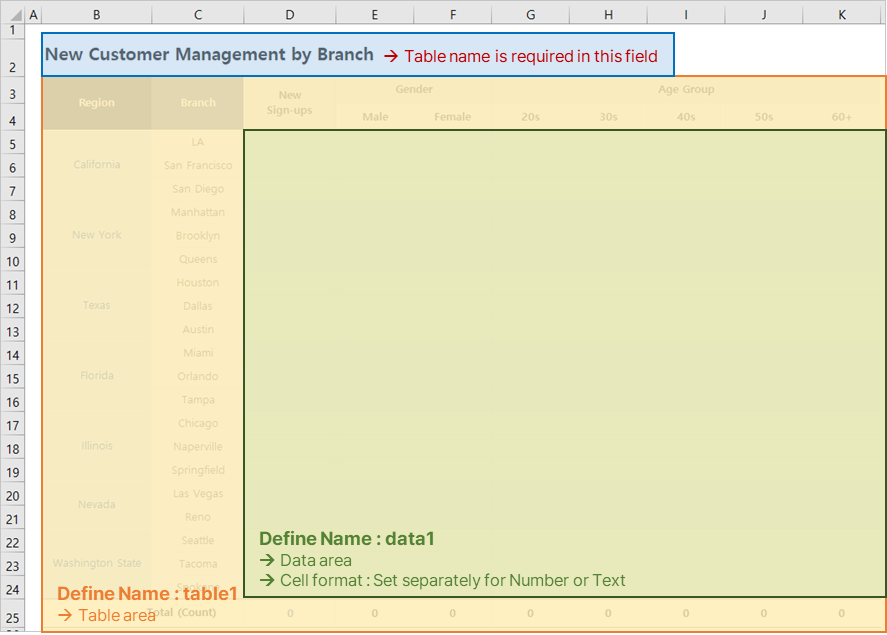Image resolution: width=887 pixels, height=635 pixels.
Task: Click the 60+ heading under Age Group
Action: [x=842, y=116]
